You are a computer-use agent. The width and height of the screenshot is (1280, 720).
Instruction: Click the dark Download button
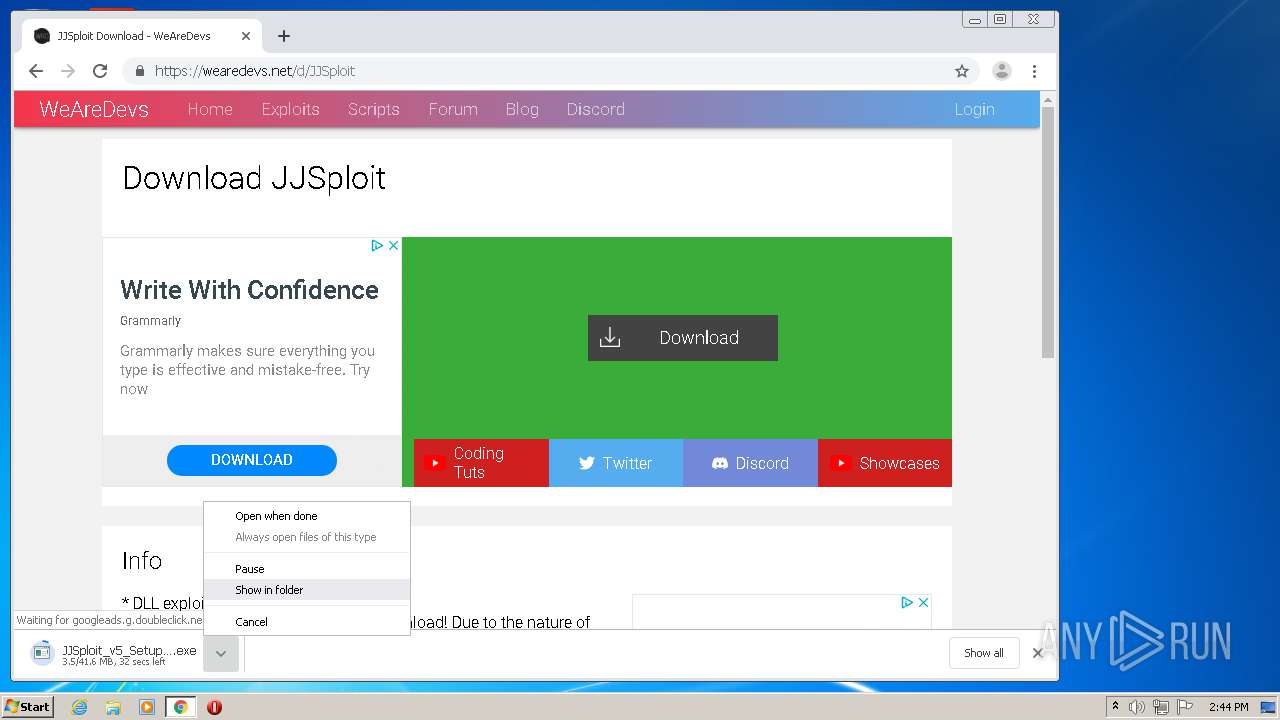pos(683,338)
